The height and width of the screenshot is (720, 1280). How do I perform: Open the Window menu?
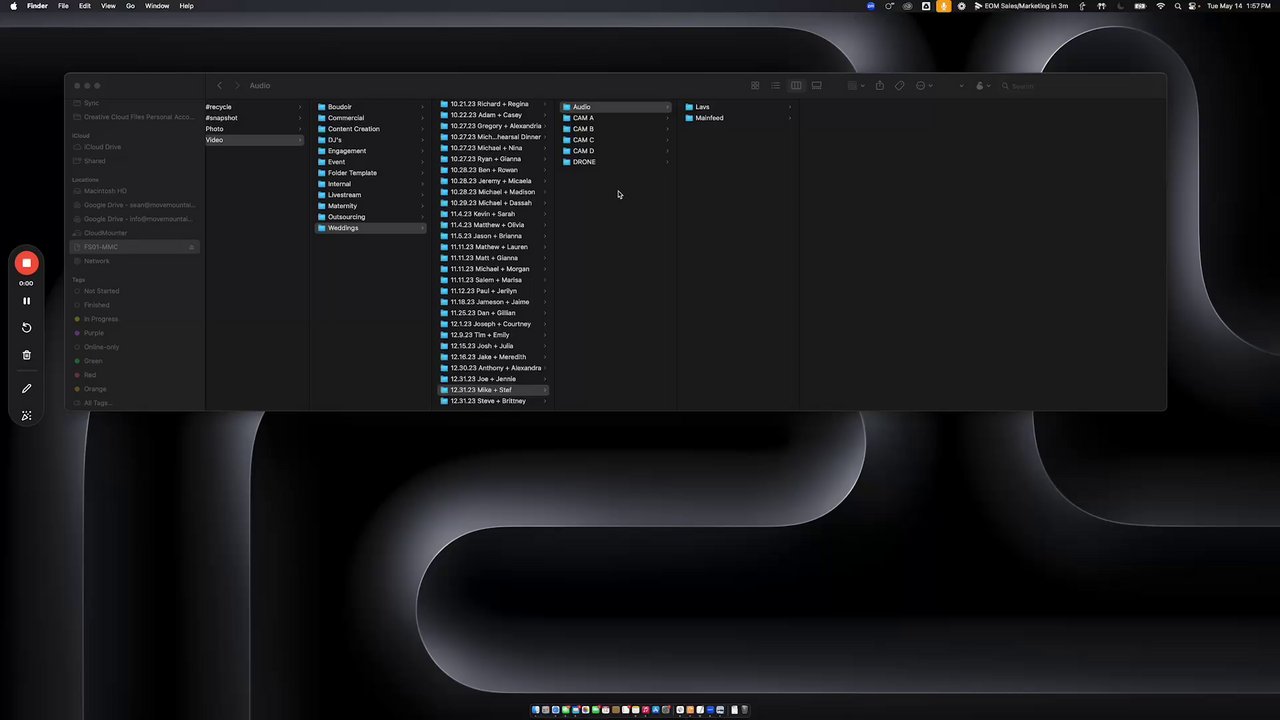click(157, 6)
